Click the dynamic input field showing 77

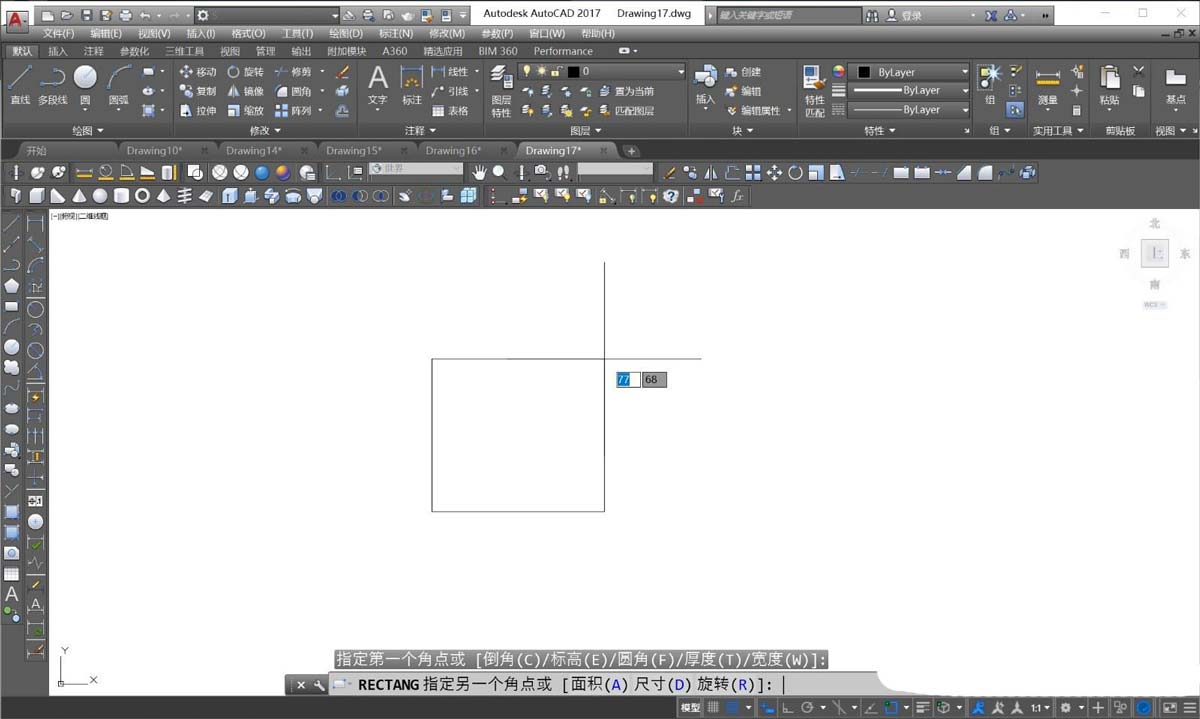(627, 380)
